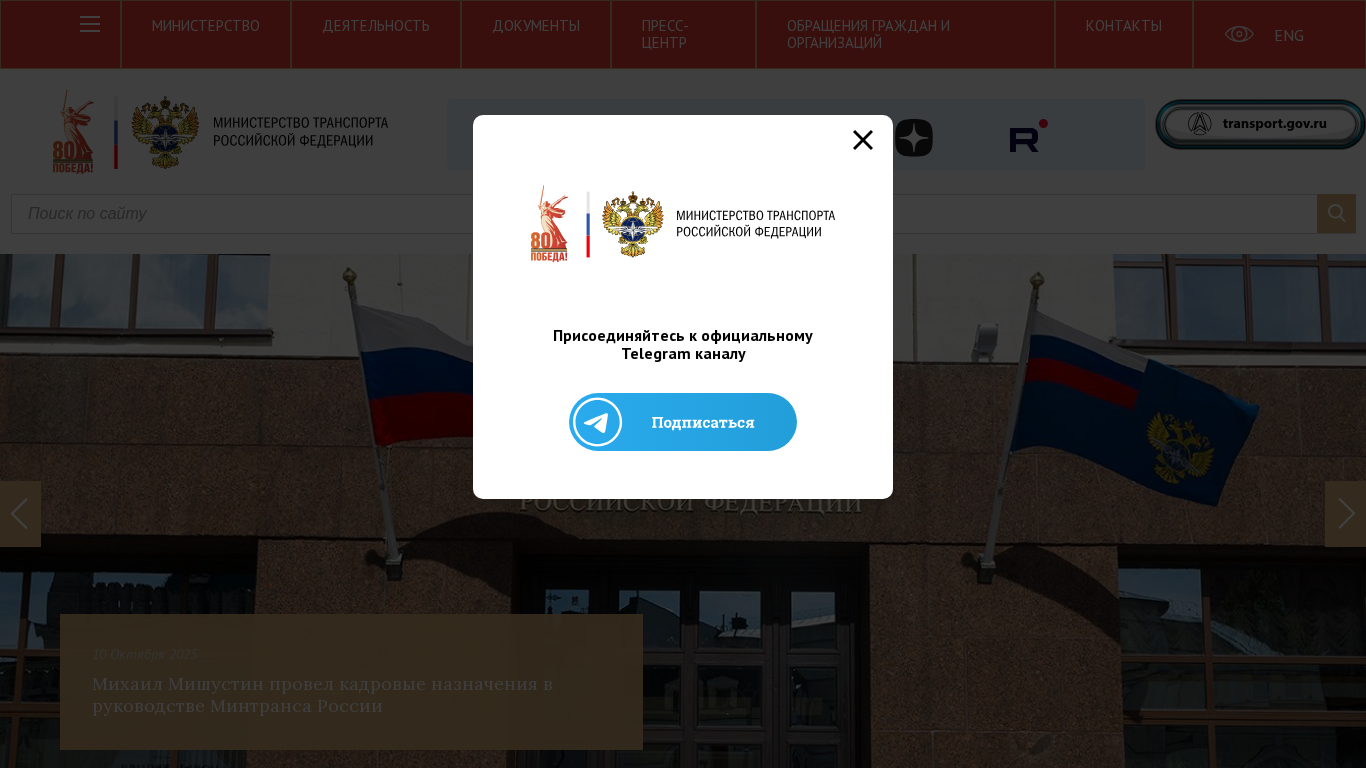Show previous slide with left arrow

point(20,514)
